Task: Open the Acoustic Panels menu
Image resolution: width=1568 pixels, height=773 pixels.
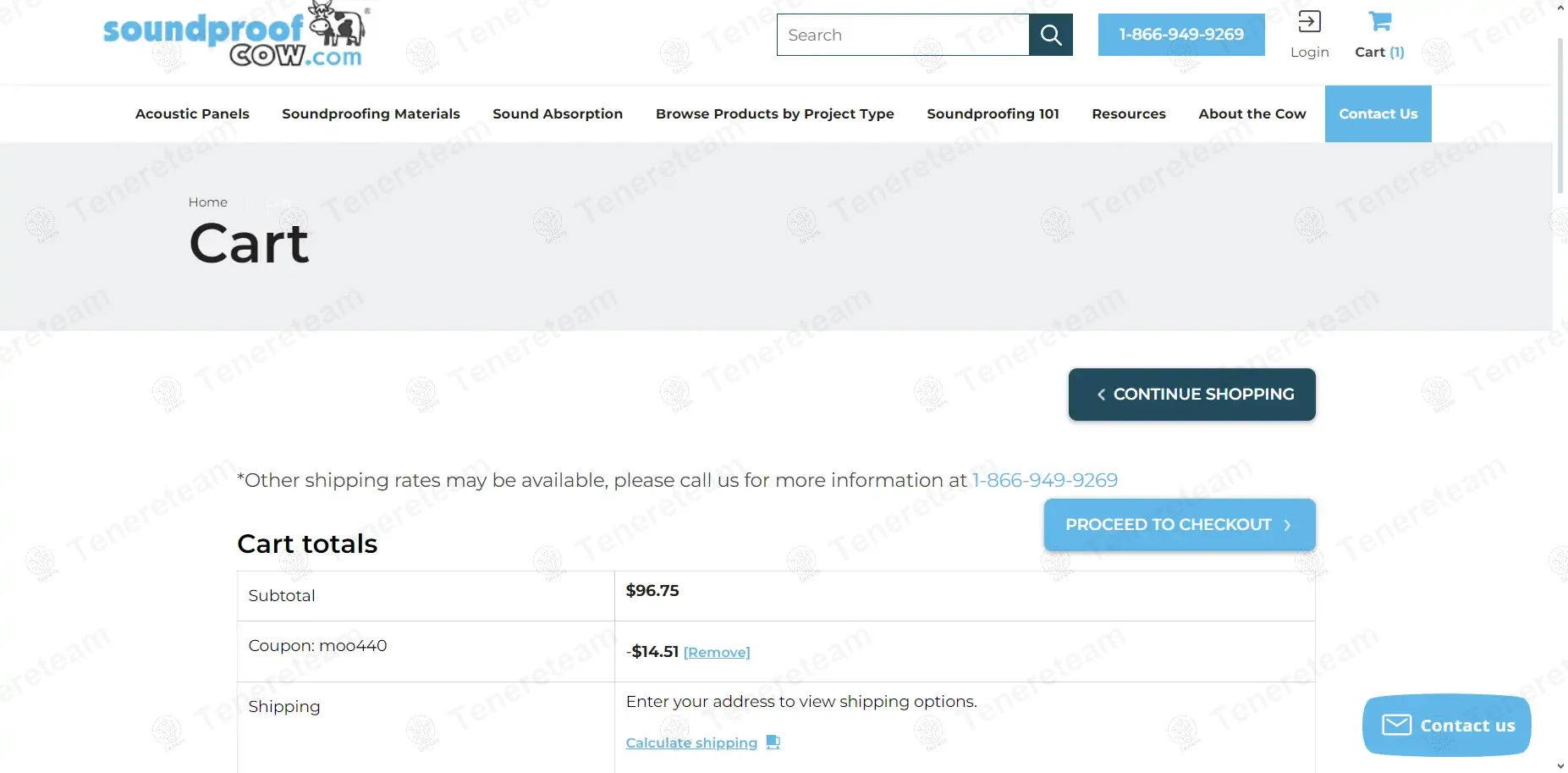Action: coord(192,113)
